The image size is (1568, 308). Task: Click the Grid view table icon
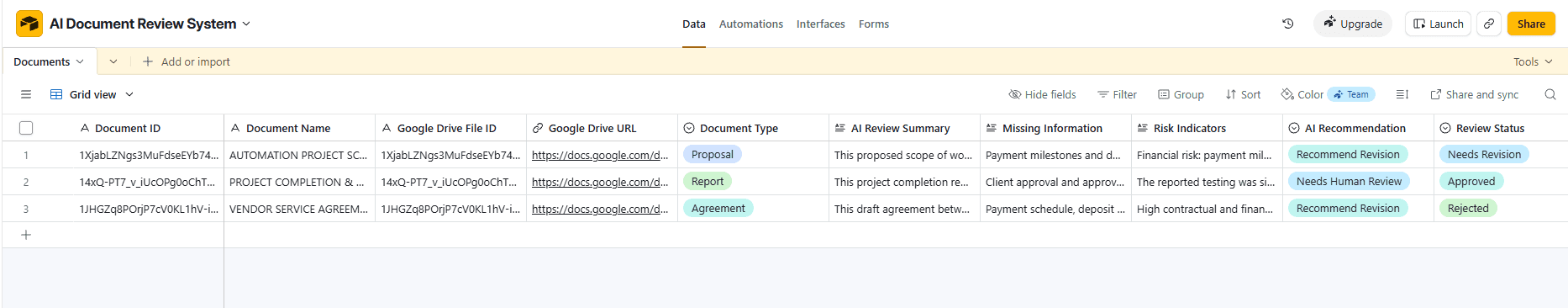[x=56, y=94]
